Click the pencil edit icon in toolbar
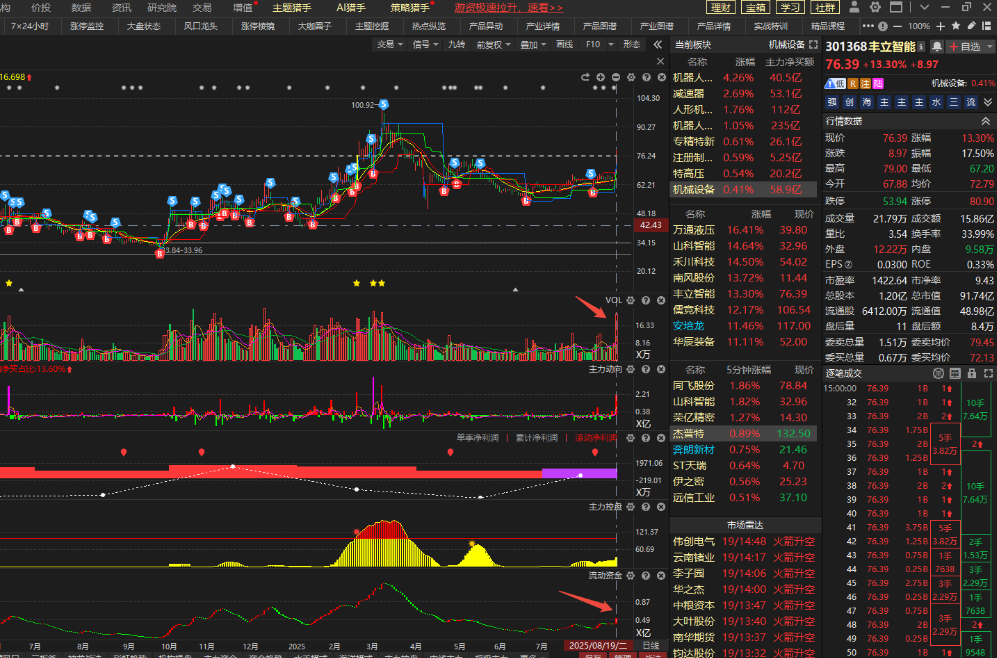This screenshot has width=997, height=658. (972, 26)
